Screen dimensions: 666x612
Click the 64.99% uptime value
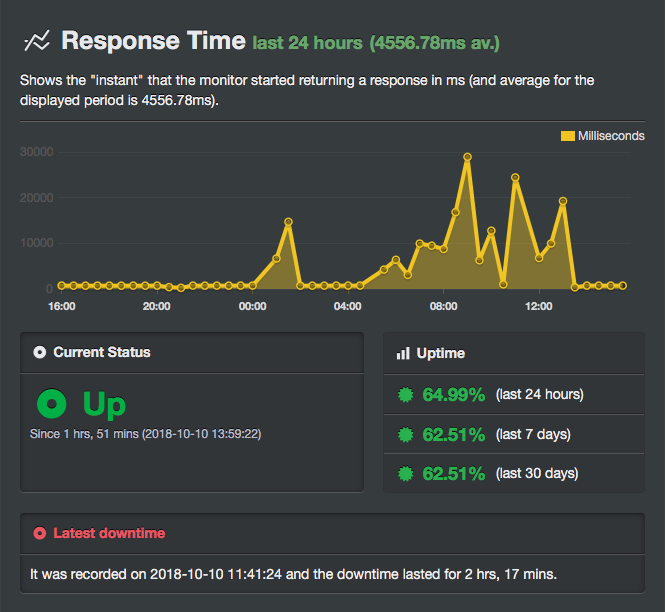coord(453,394)
